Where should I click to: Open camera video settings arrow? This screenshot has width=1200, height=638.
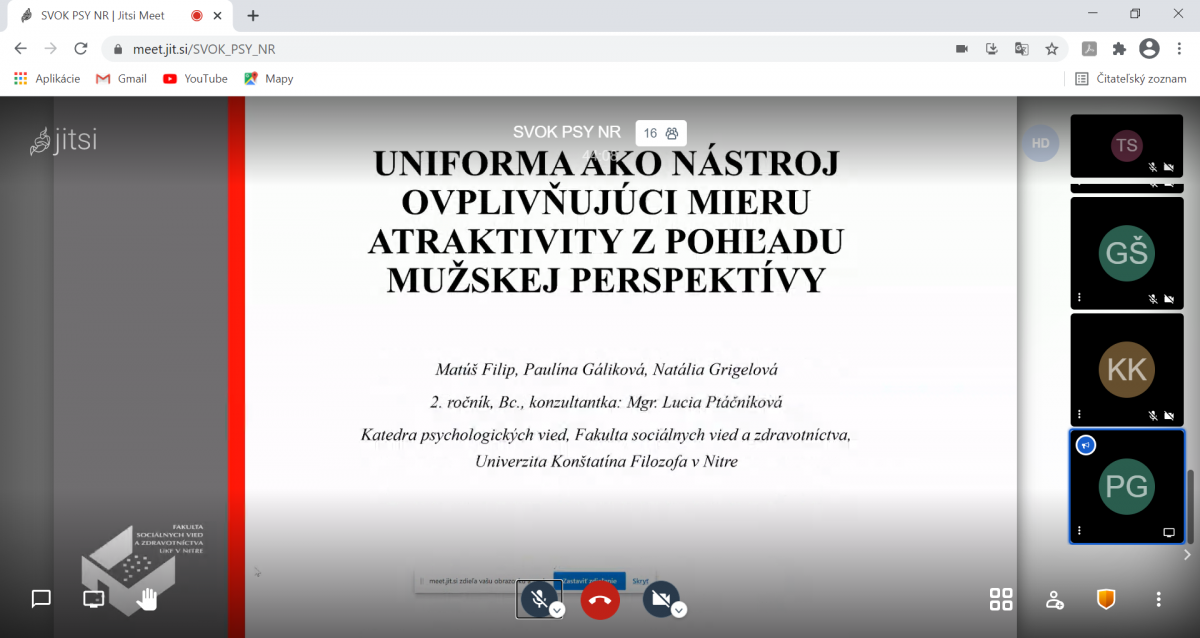coord(679,609)
